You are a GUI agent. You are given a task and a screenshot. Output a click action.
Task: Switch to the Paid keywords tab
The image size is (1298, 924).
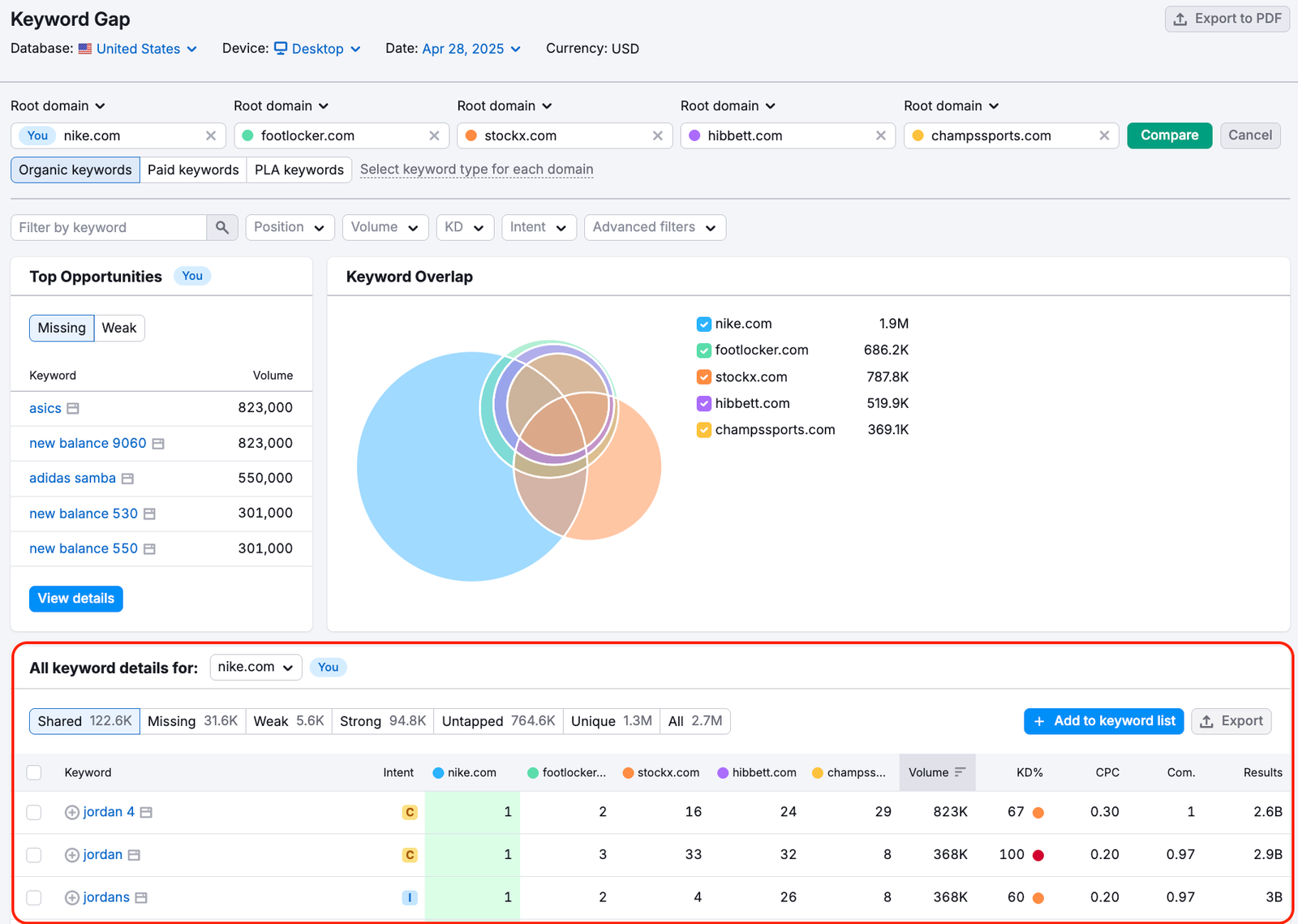click(x=193, y=170)
